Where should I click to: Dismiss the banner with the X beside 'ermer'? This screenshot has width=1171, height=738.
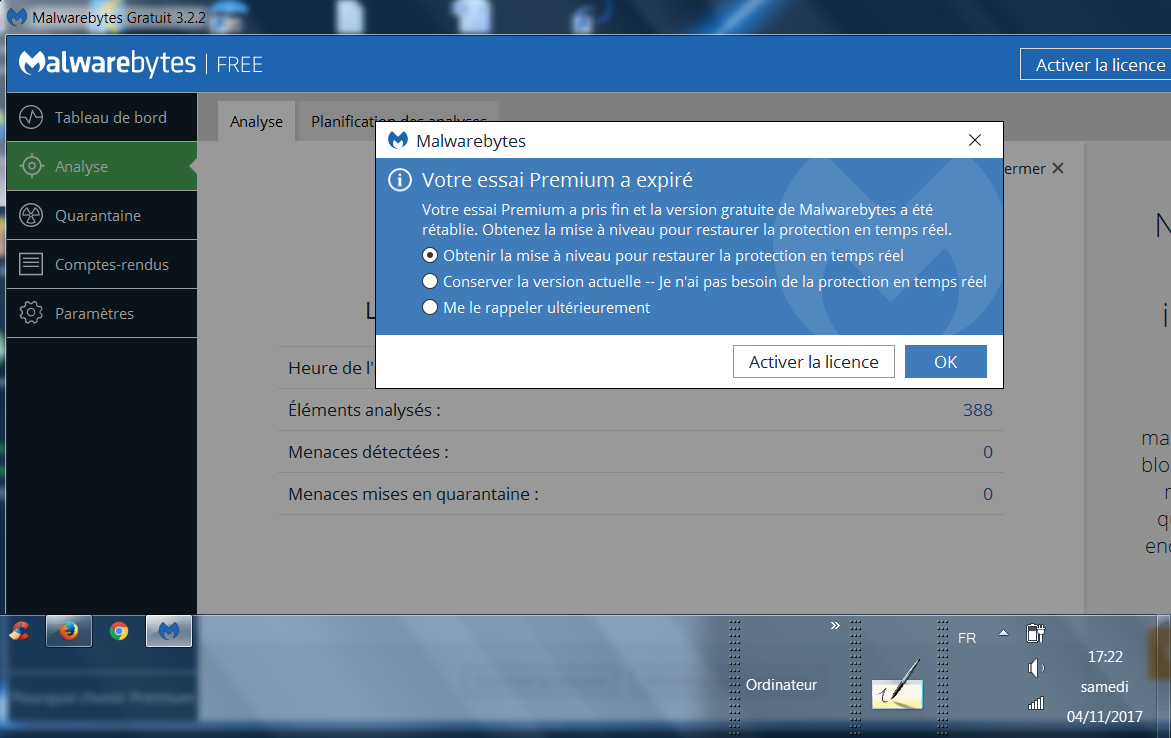click(x=1057, y=169)
